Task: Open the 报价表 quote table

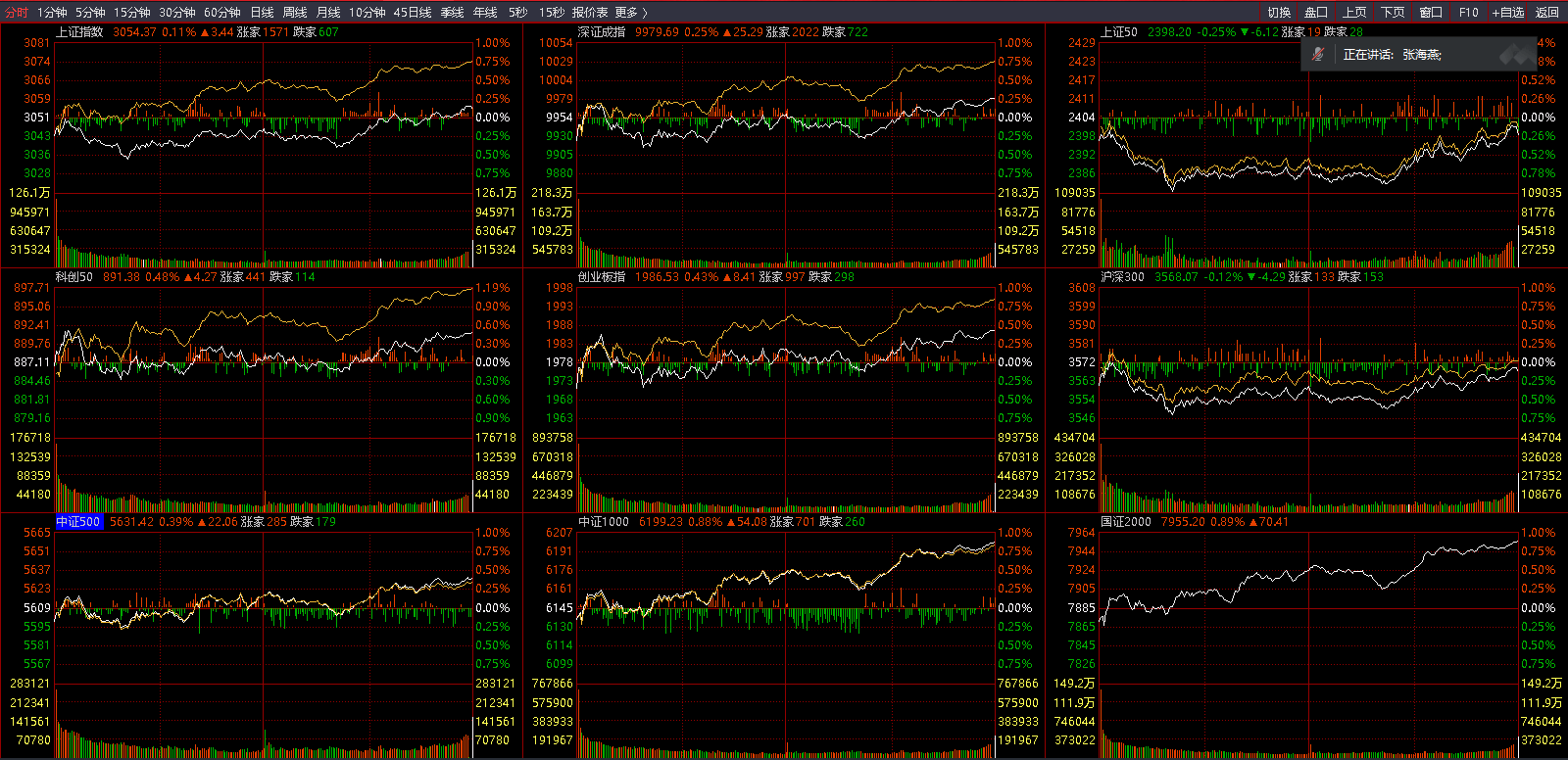Action: 590,12
